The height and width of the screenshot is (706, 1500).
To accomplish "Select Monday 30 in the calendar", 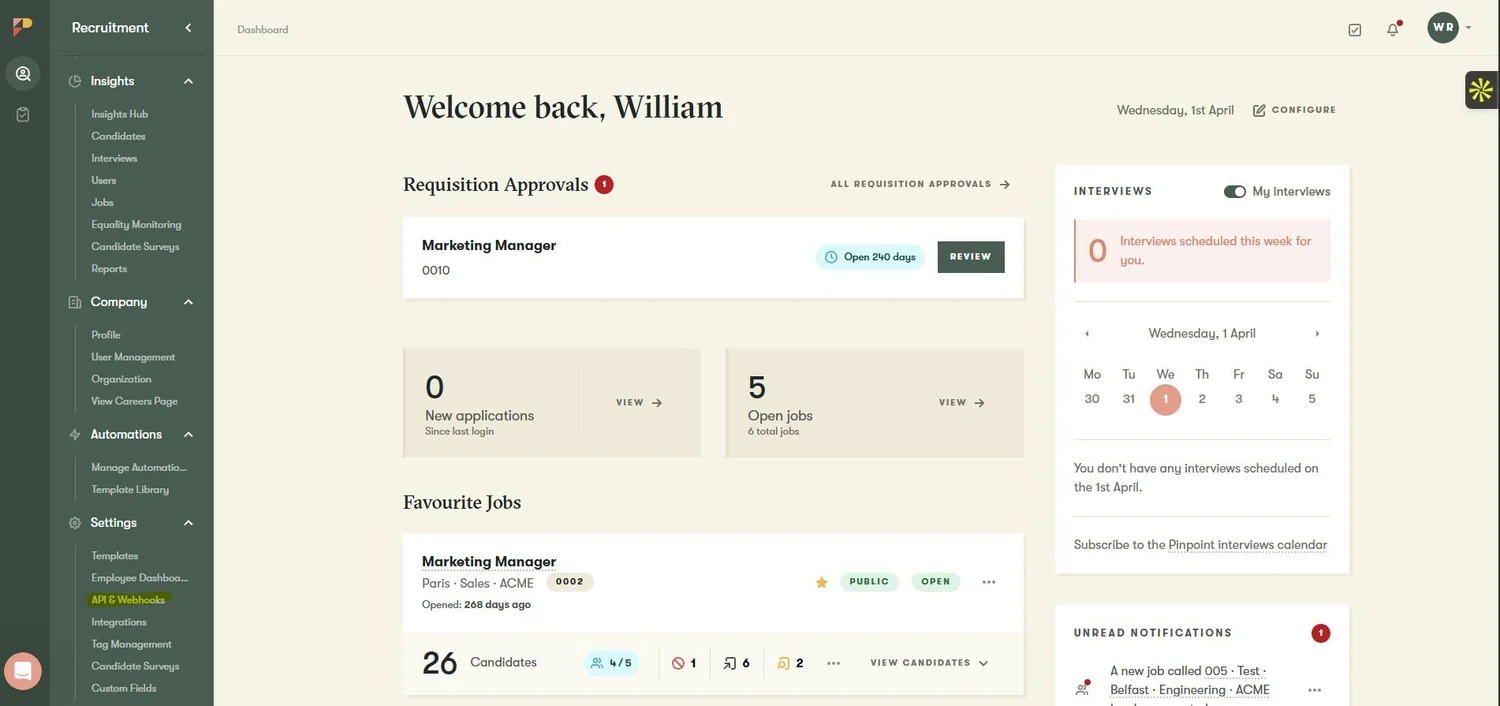I will [1092, 399].
